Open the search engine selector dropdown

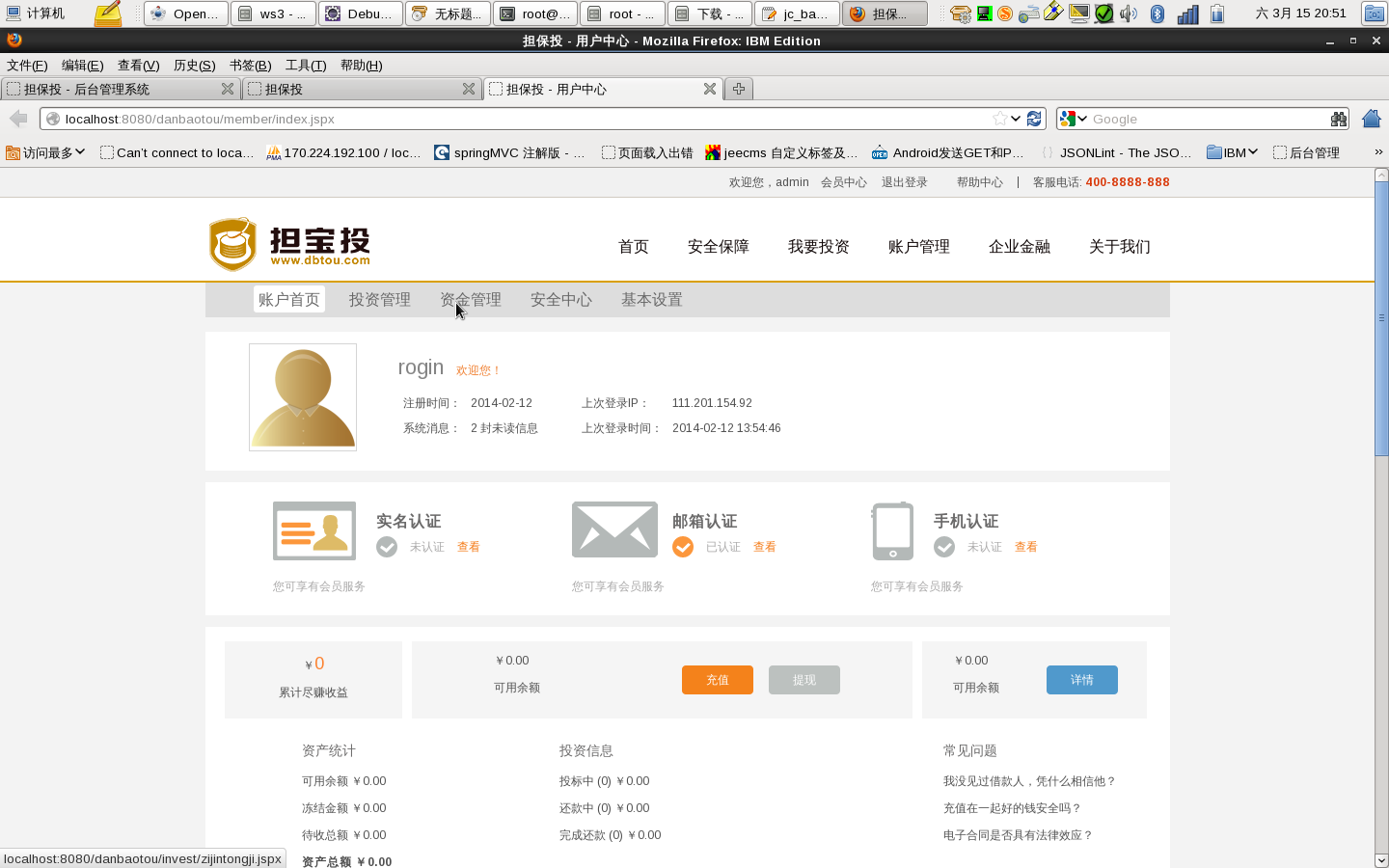click(1073, 119)
